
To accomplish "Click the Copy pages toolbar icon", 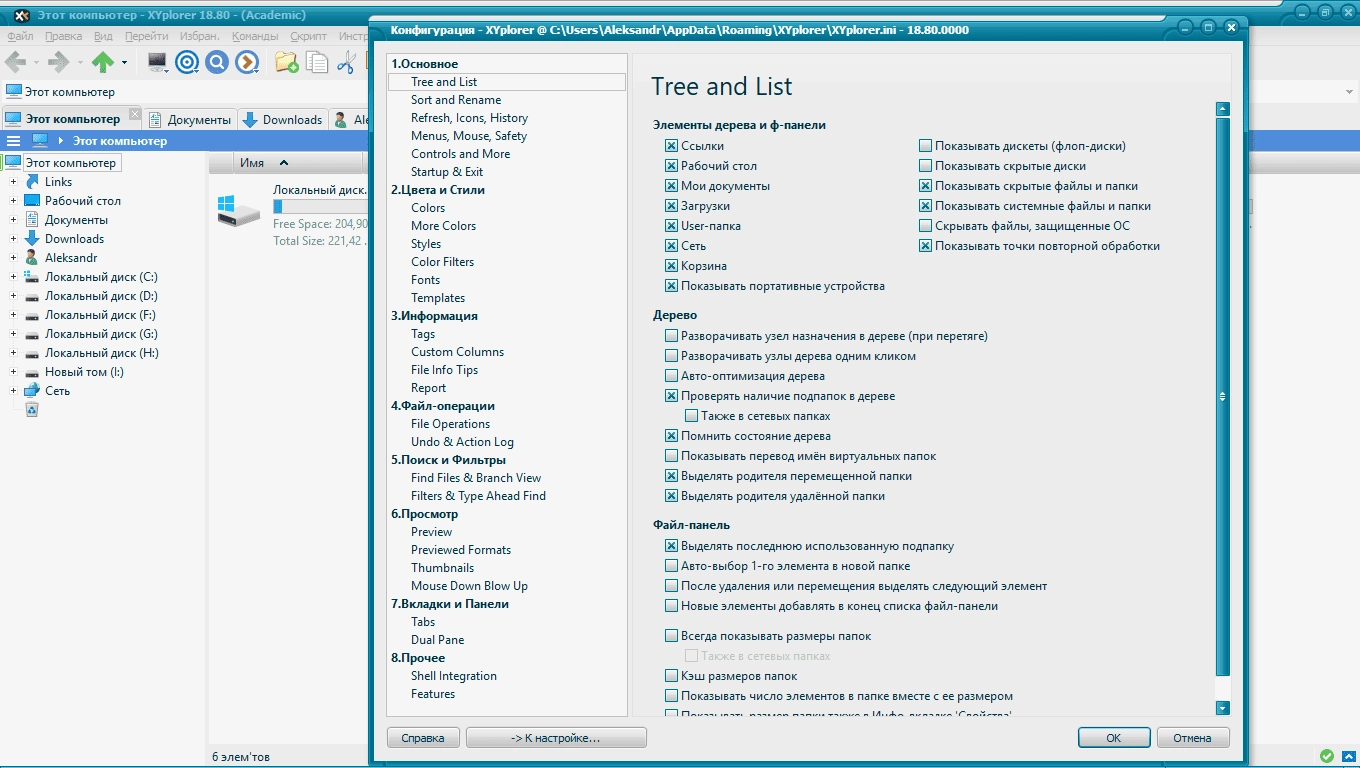I will click(x=317, y=62).
